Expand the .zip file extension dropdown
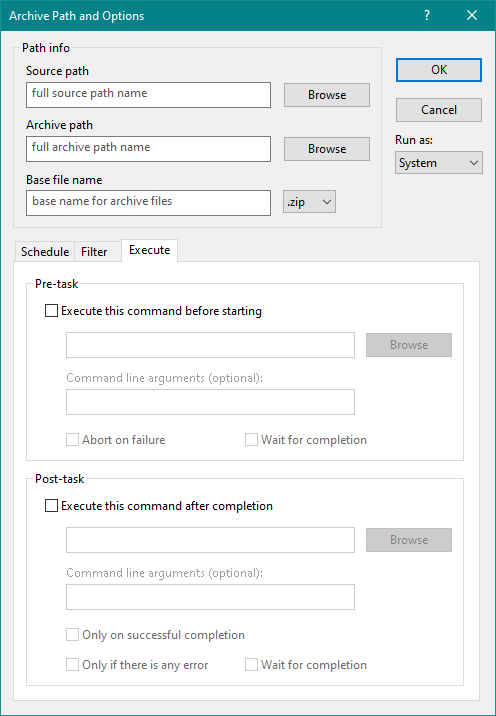 coord(309,202)
